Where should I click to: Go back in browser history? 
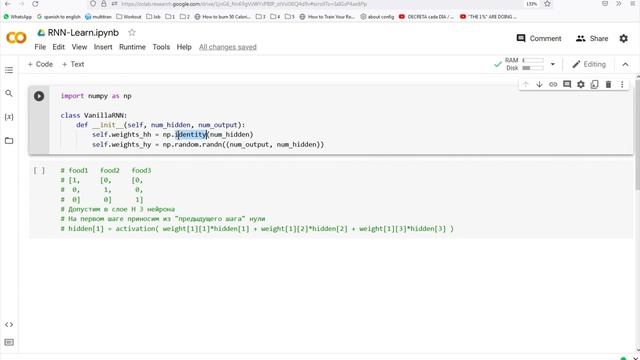pos(8,4)
